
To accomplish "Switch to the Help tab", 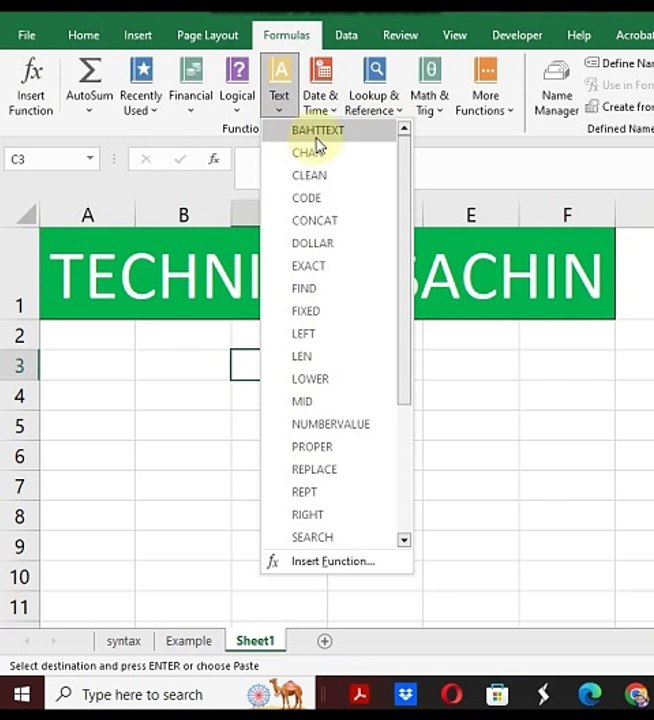I will click(579, 35).
